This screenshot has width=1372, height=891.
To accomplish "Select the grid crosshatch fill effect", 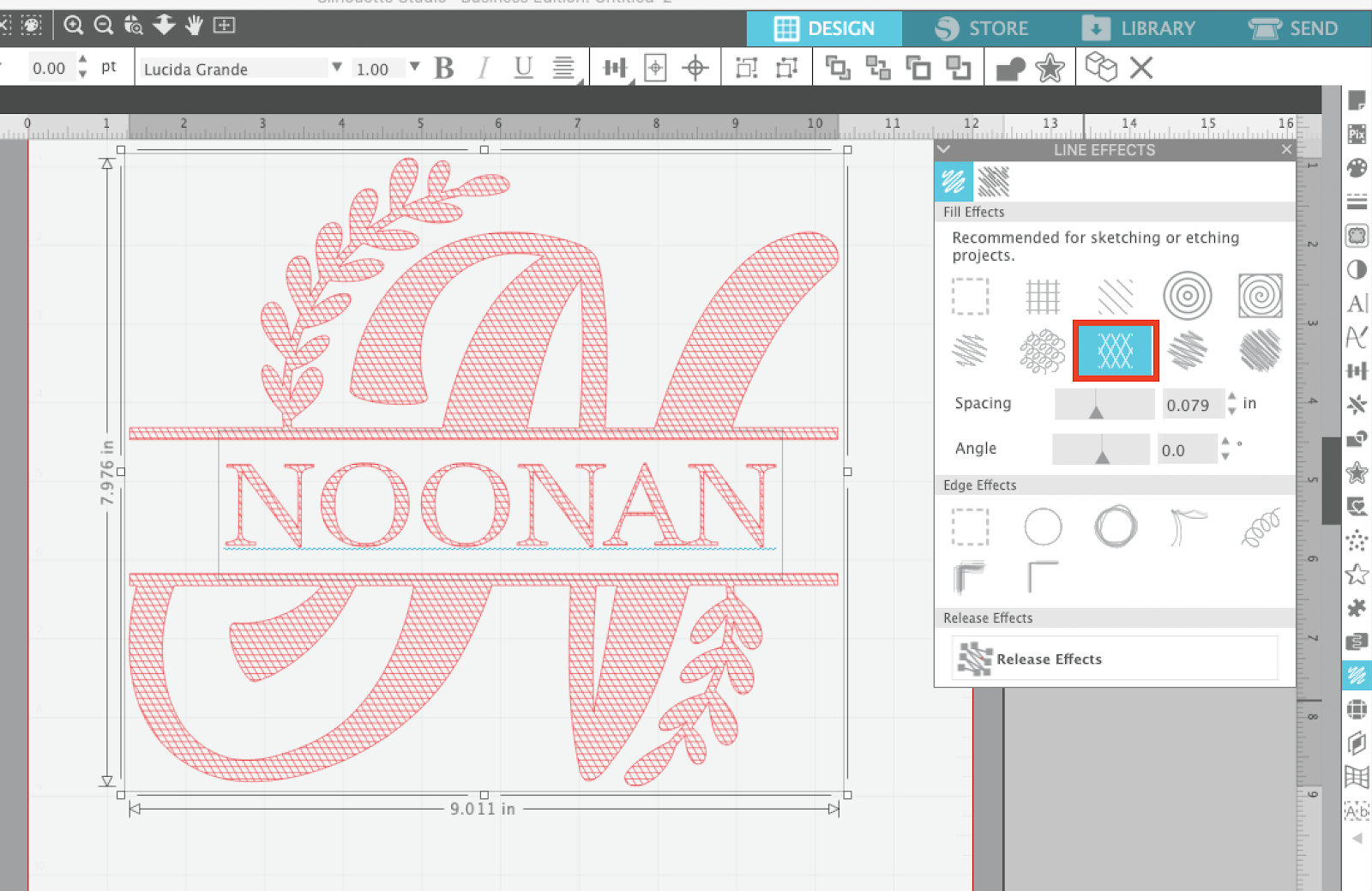I will [1043, 297].
